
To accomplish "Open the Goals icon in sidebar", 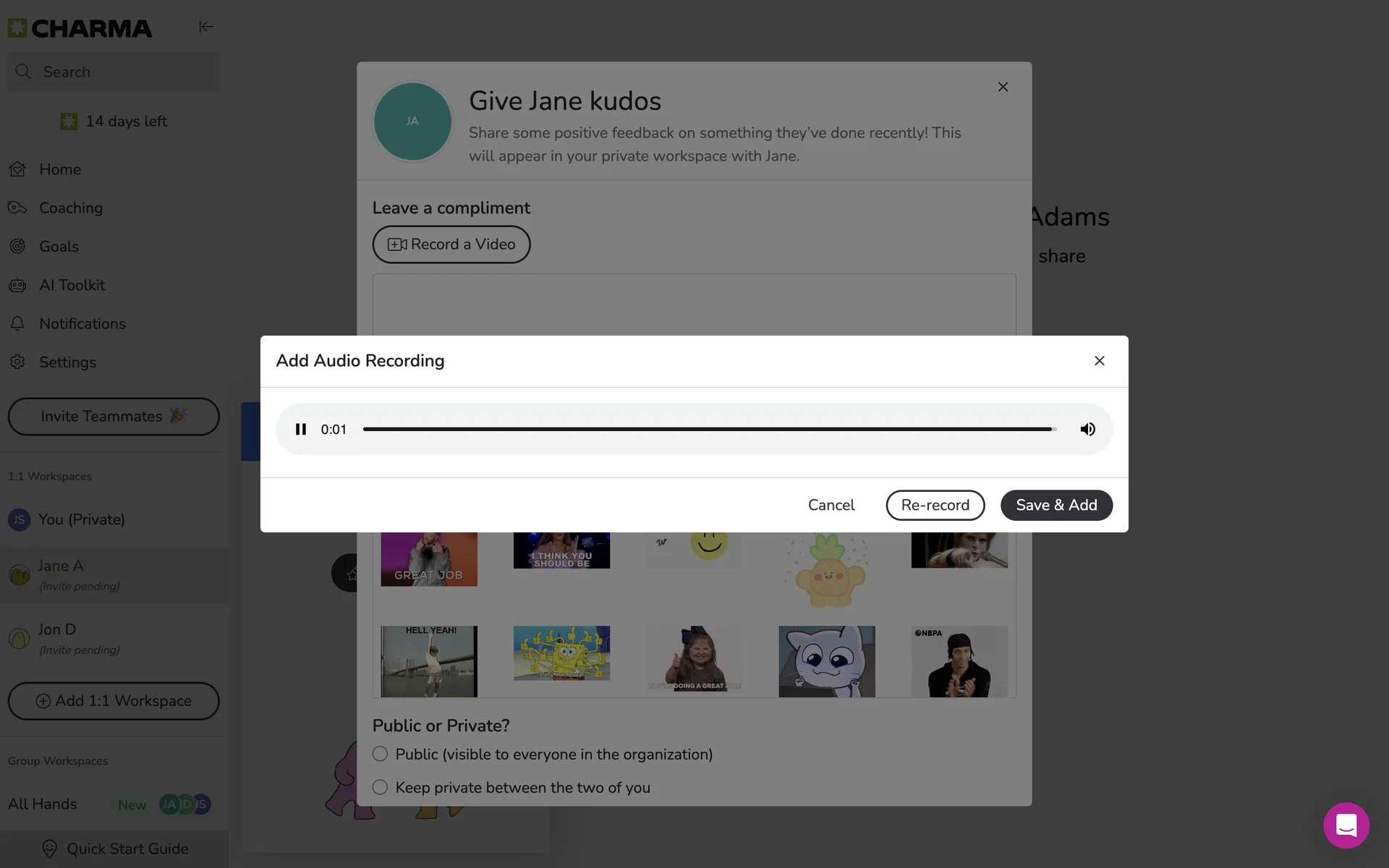I will point(17,247).
